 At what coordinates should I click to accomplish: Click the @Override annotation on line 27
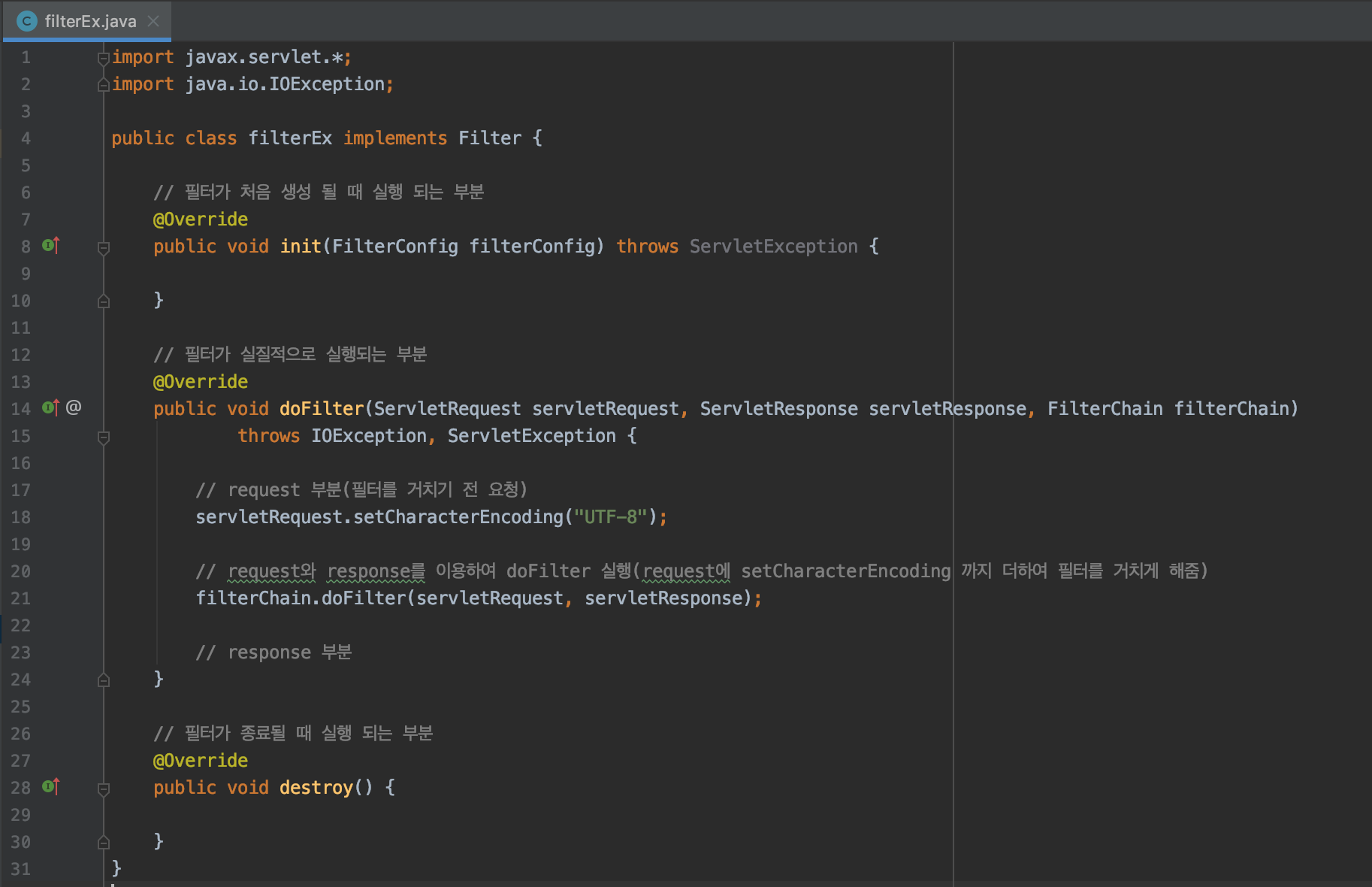[x=201, y=761]
